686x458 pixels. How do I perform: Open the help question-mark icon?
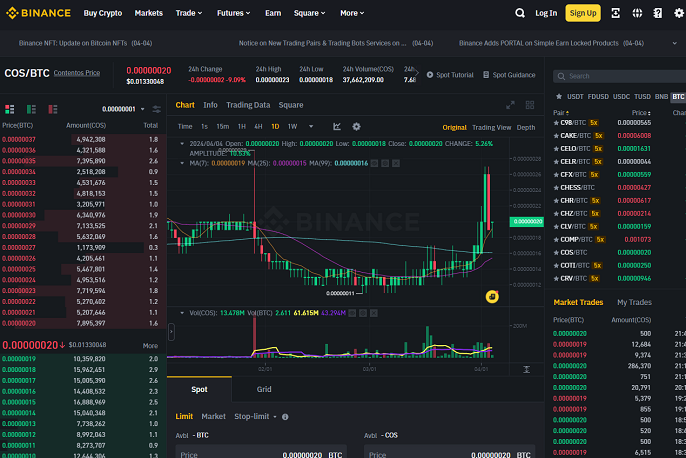pyautogui.click(x=658, y=13)
